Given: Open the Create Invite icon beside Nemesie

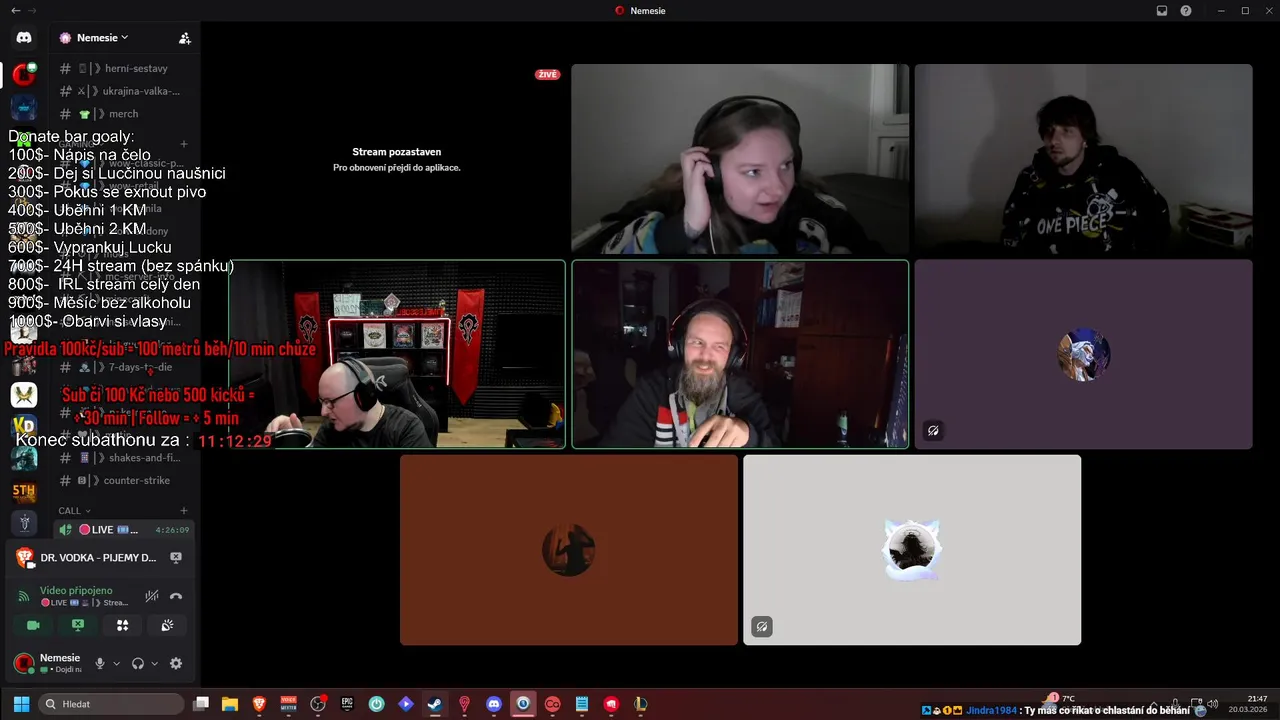Looking at the screenshot, I should [x=184, y=38].
